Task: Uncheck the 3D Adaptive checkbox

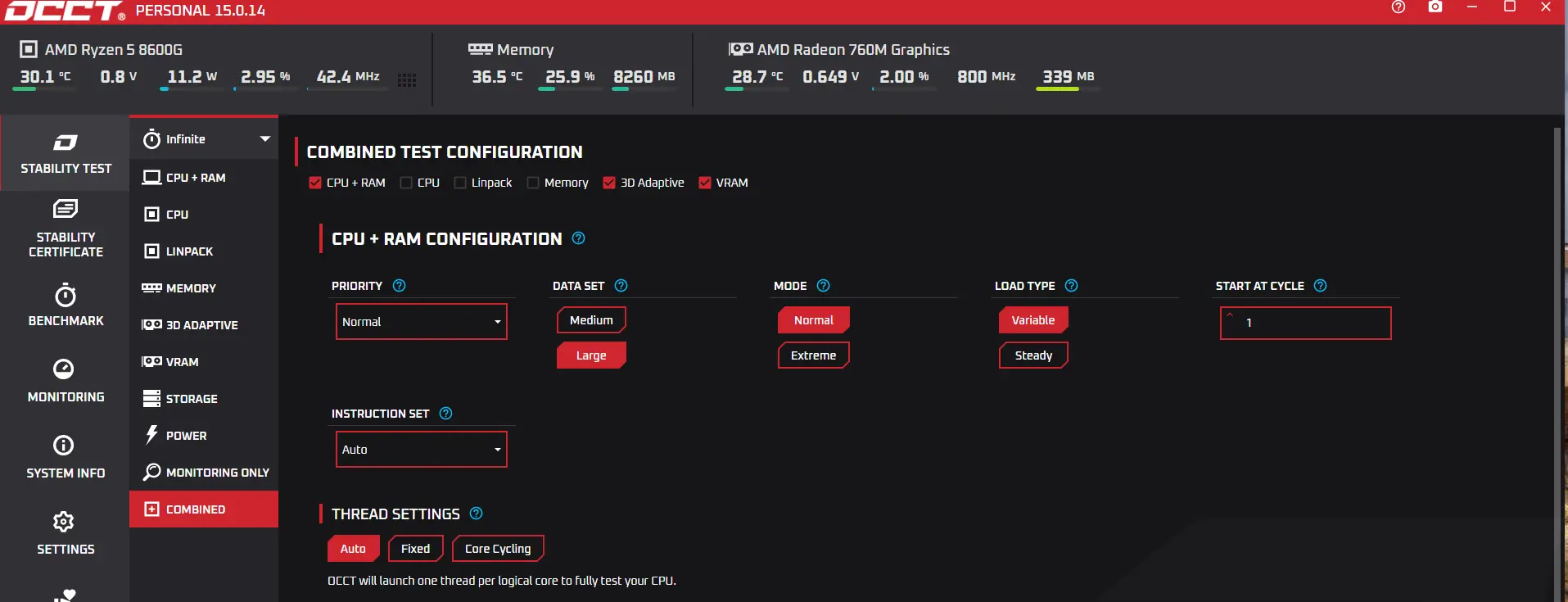Action: click(x=609, y=183)
